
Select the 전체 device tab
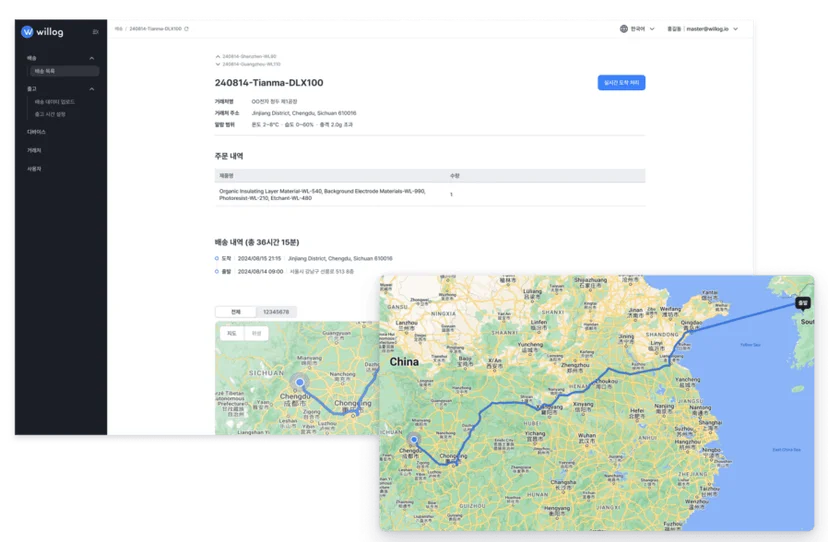[x=236, y=312]
